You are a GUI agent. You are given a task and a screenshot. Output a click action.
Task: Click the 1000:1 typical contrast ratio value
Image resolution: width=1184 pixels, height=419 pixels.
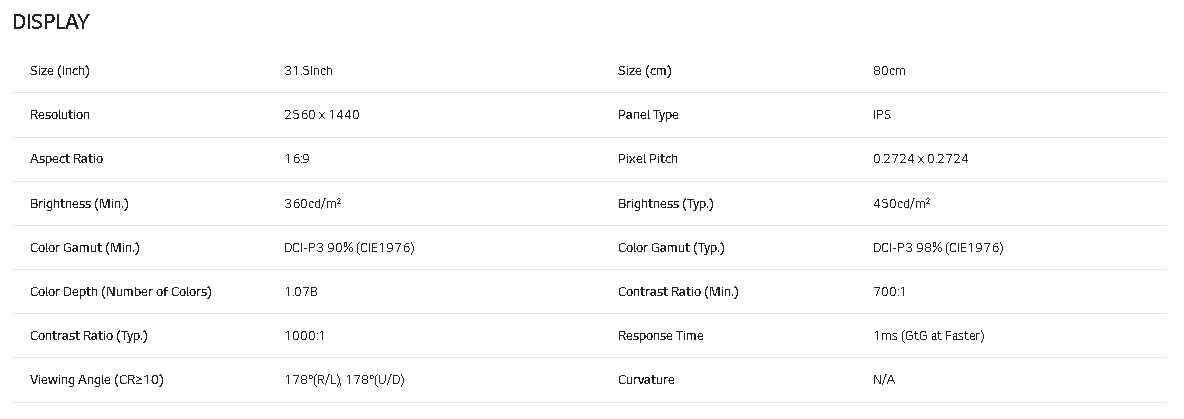[x=304, y=336]
